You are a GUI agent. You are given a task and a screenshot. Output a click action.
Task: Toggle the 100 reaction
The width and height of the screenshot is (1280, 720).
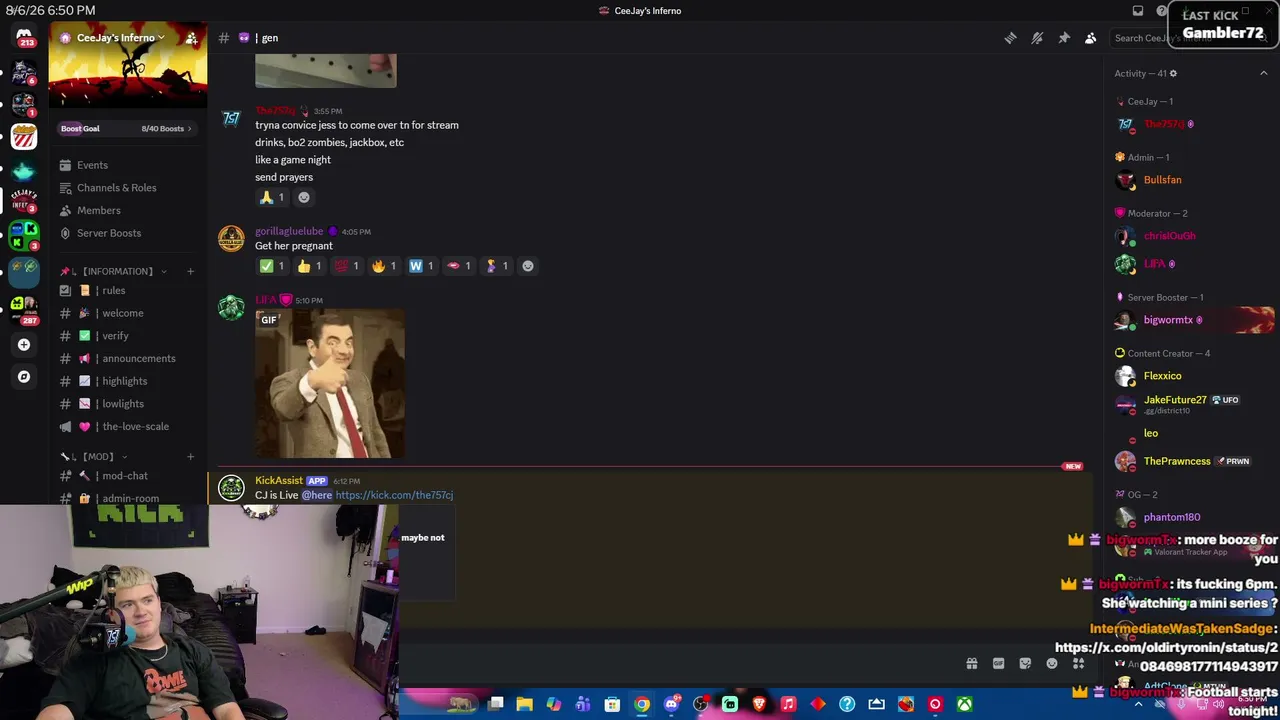(347, 266)
